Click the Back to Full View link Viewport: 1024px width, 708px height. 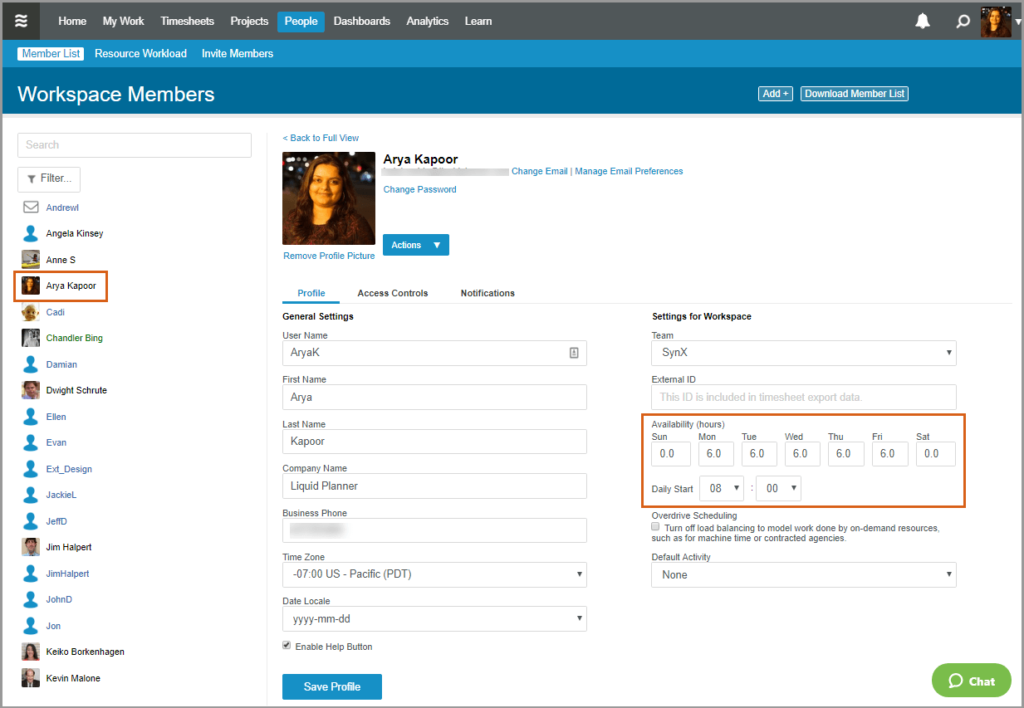[x=320, y=138]
